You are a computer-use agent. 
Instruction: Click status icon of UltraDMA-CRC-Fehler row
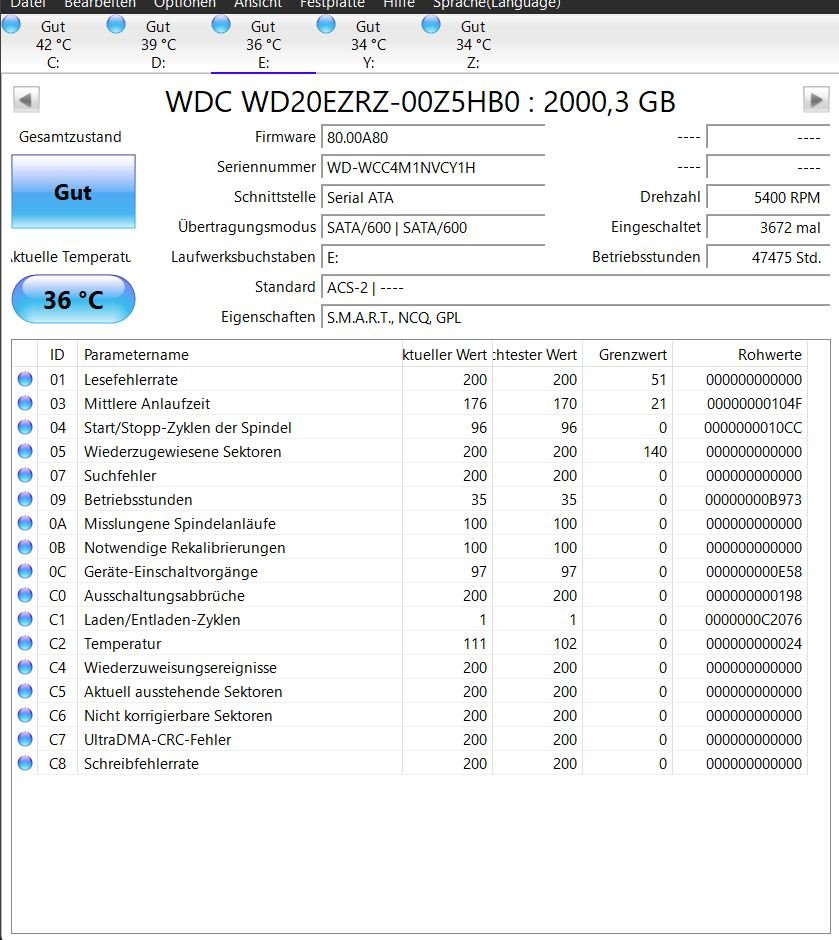[25, 739]
